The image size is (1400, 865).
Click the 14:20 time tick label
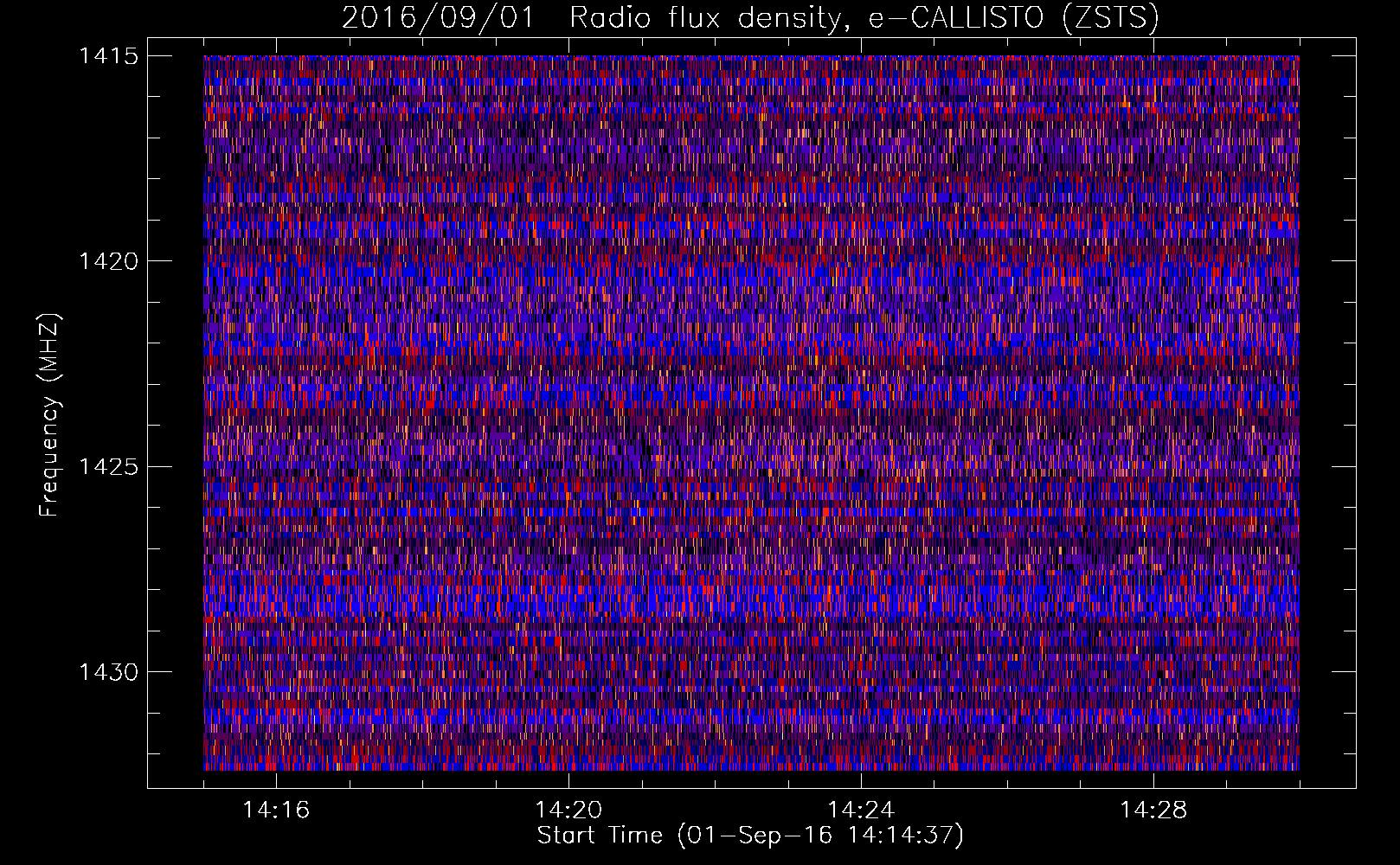click(x=568, y=811)
